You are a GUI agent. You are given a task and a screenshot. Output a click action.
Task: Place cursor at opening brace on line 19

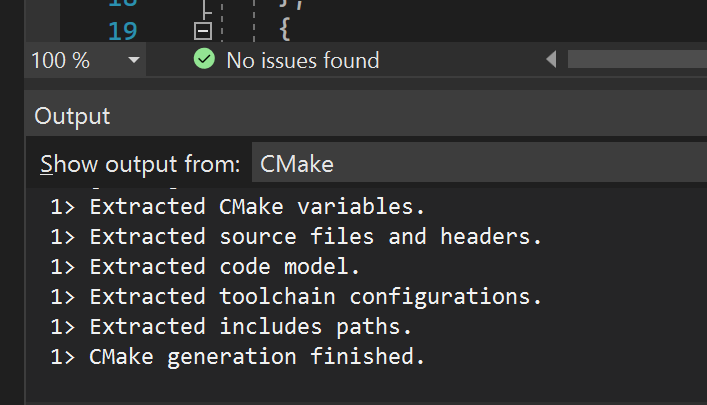coord(283,31)
